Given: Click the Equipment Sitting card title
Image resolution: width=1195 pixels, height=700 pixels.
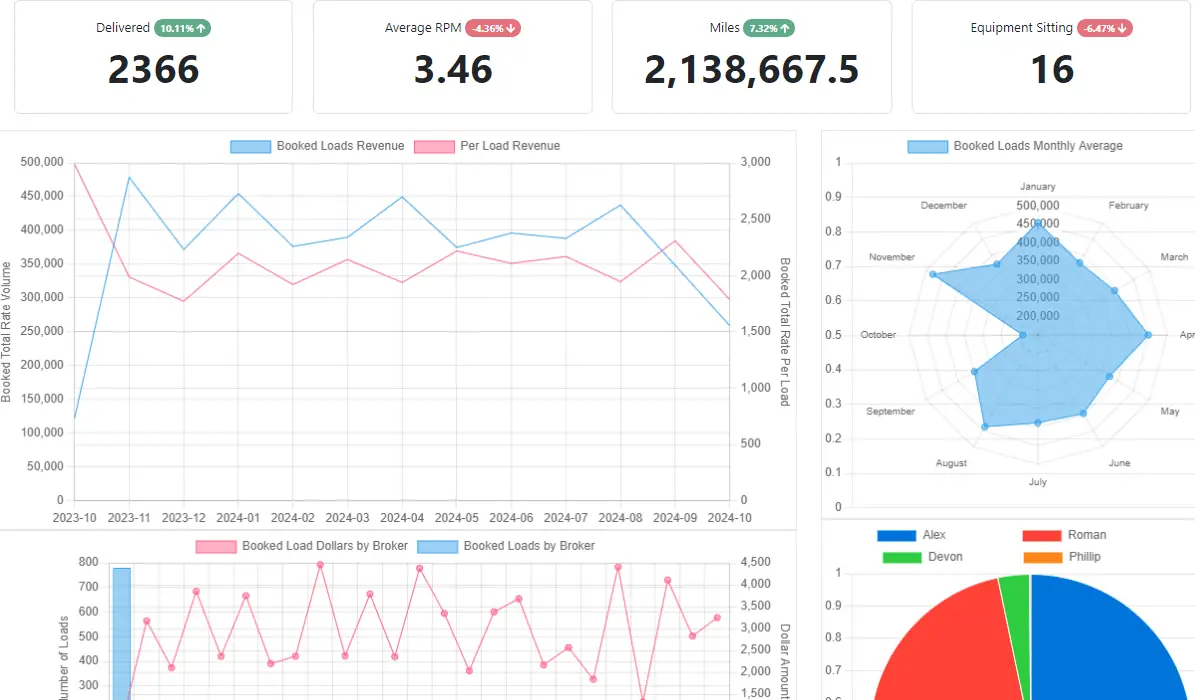Looking at the screenshot, I should pos(1021,27).
